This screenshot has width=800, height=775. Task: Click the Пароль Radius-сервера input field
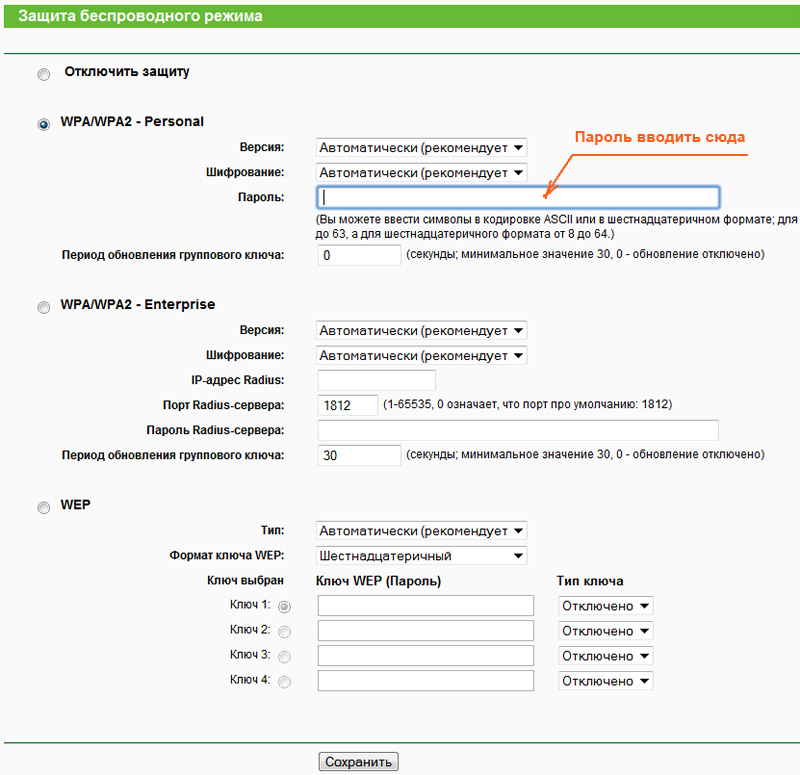click(x=518, y=430)
